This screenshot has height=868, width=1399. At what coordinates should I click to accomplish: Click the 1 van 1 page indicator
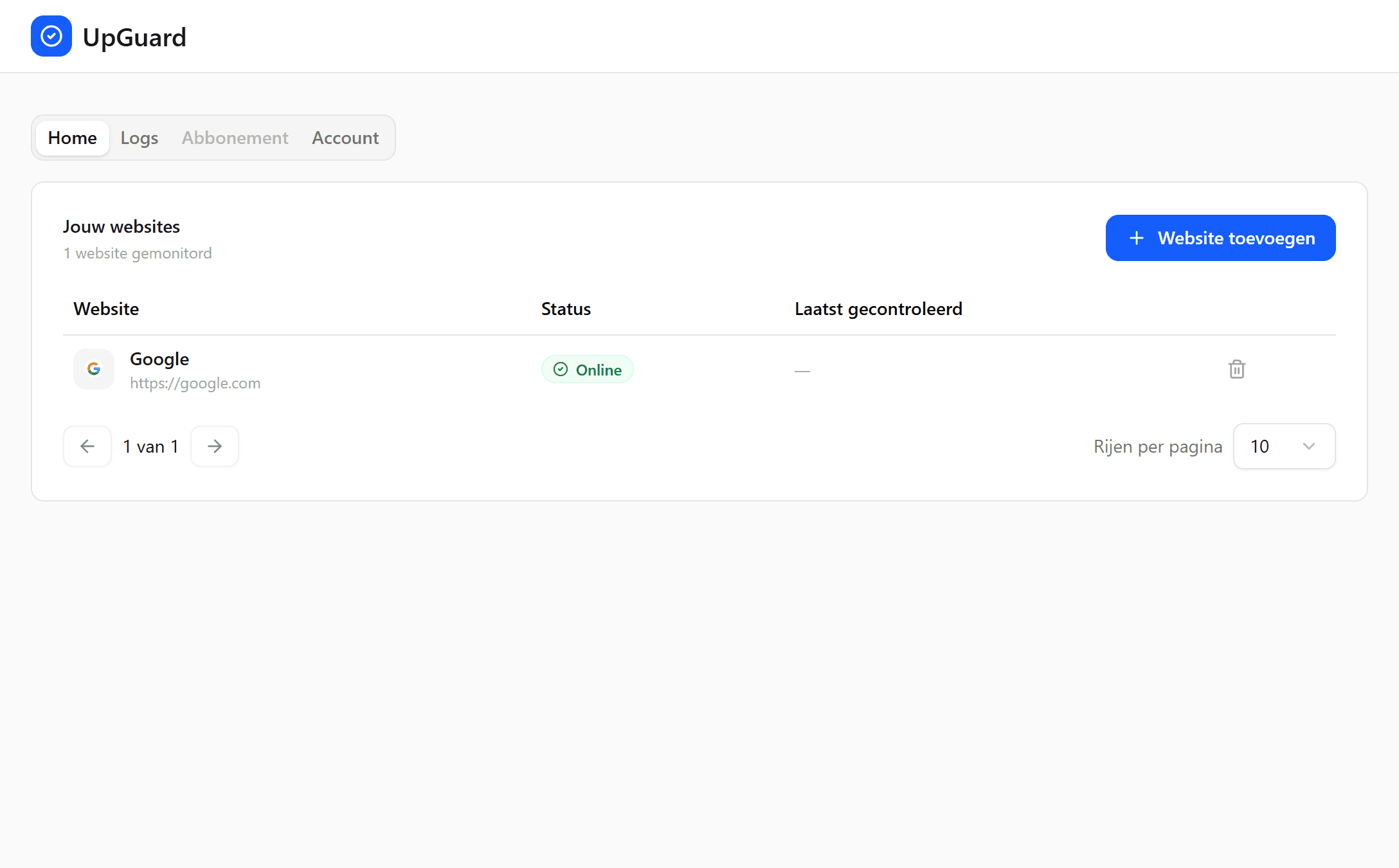pyautogui.click(x=150, y=446)
